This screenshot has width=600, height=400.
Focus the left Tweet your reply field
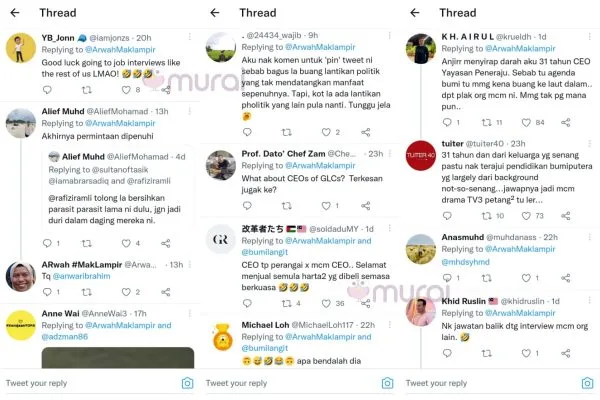[x=92, y=383]
